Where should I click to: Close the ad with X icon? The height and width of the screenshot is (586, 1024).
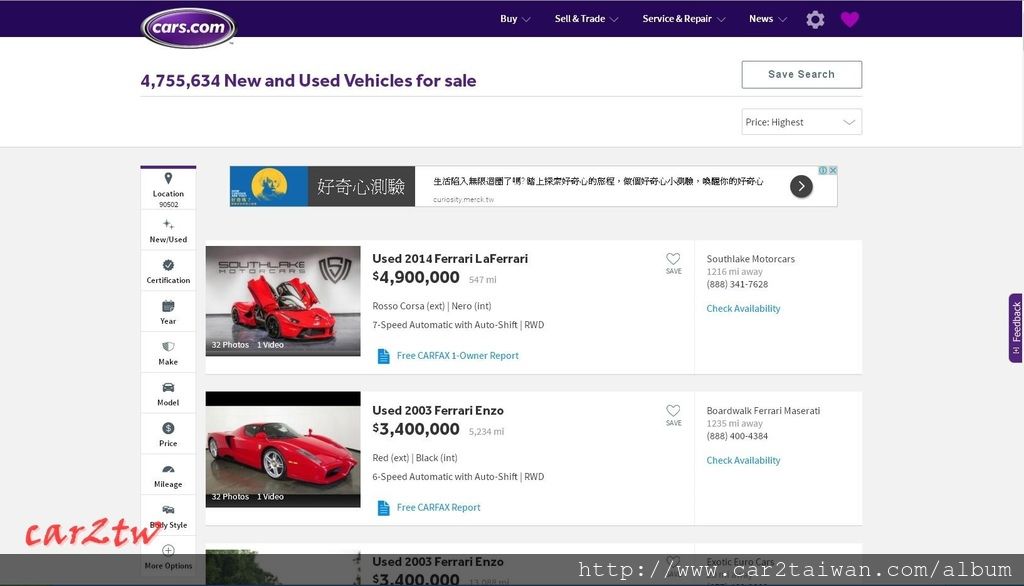(x=833, y=171)
